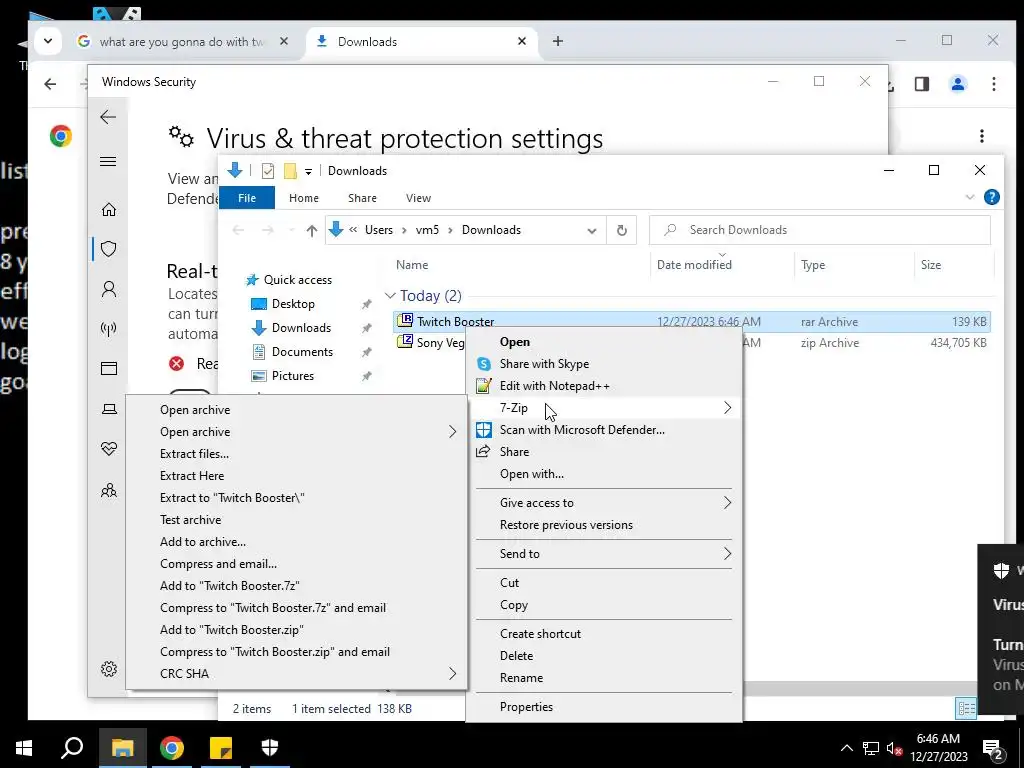Open Explorer View ribbon tab
The image size is (1024, 768).
tap(418, 198)
